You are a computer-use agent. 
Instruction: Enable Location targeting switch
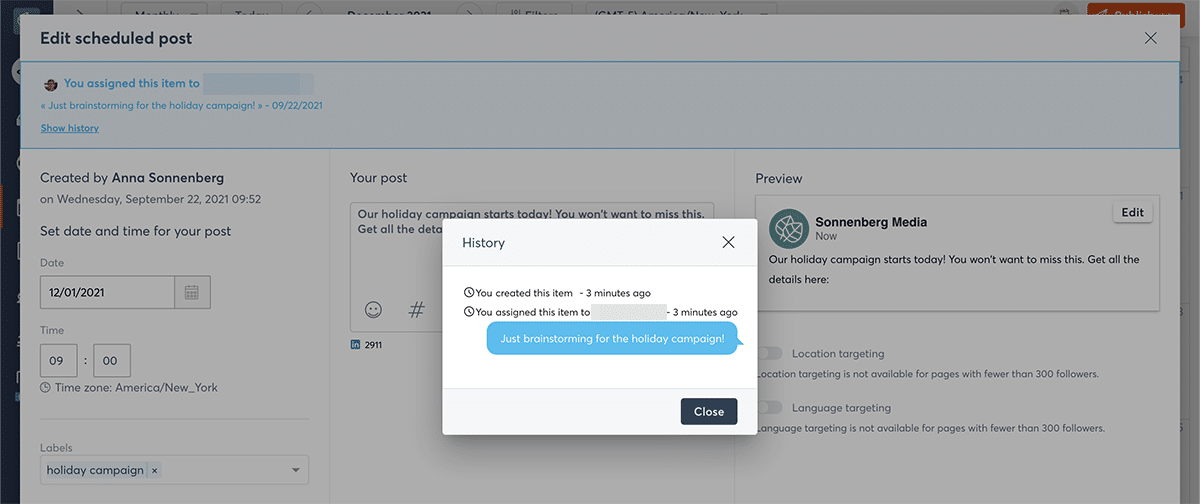770,353
